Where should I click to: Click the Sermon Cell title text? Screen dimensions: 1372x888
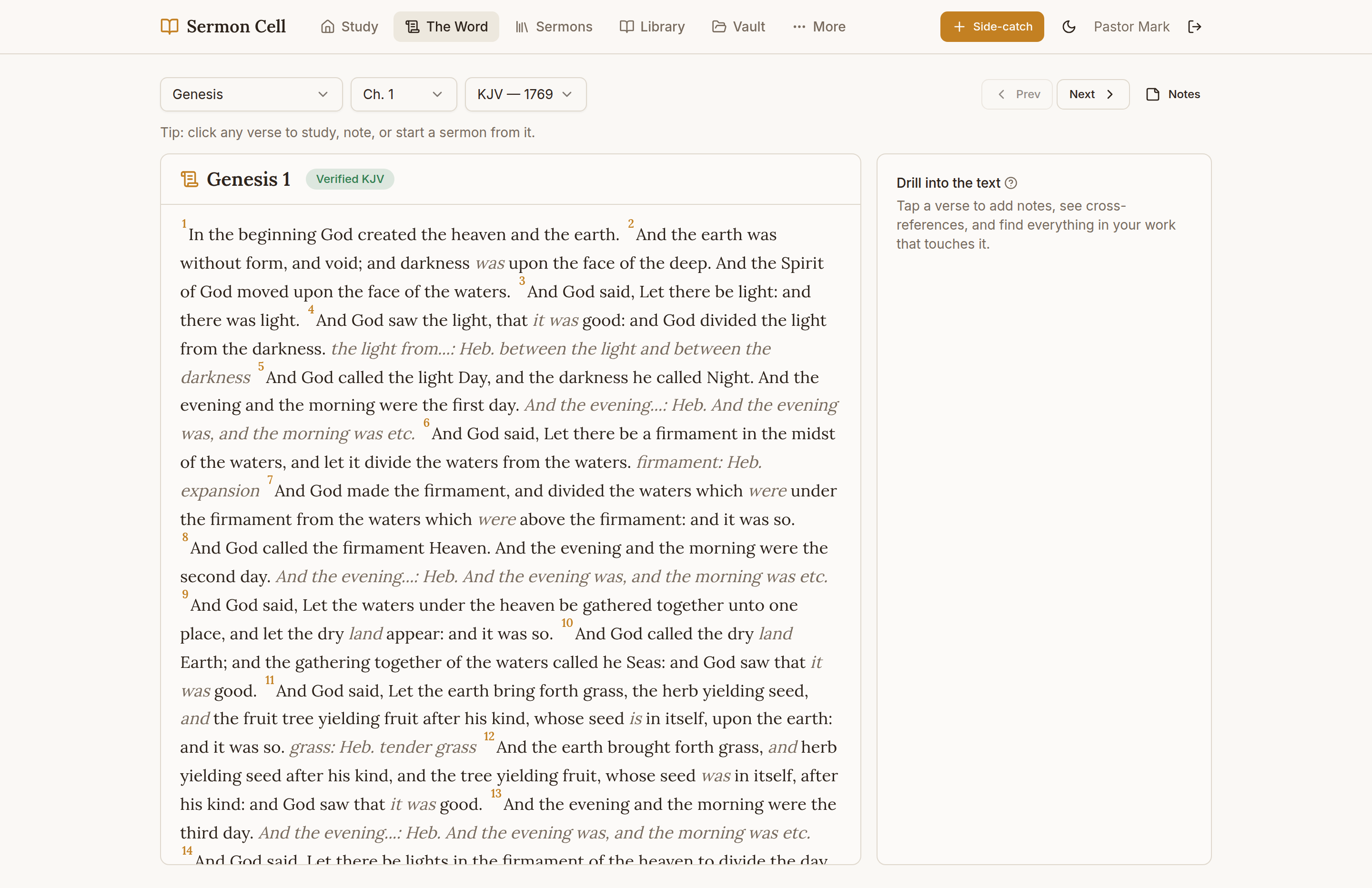[x=236, y=27]
